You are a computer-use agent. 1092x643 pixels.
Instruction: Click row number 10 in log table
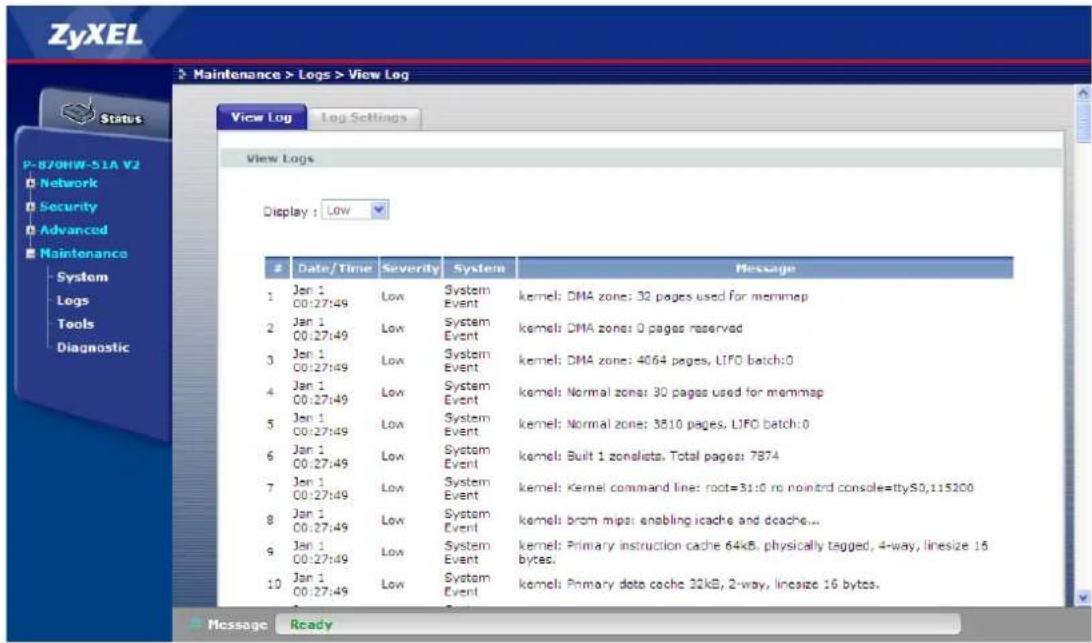[x=274, y=584]
